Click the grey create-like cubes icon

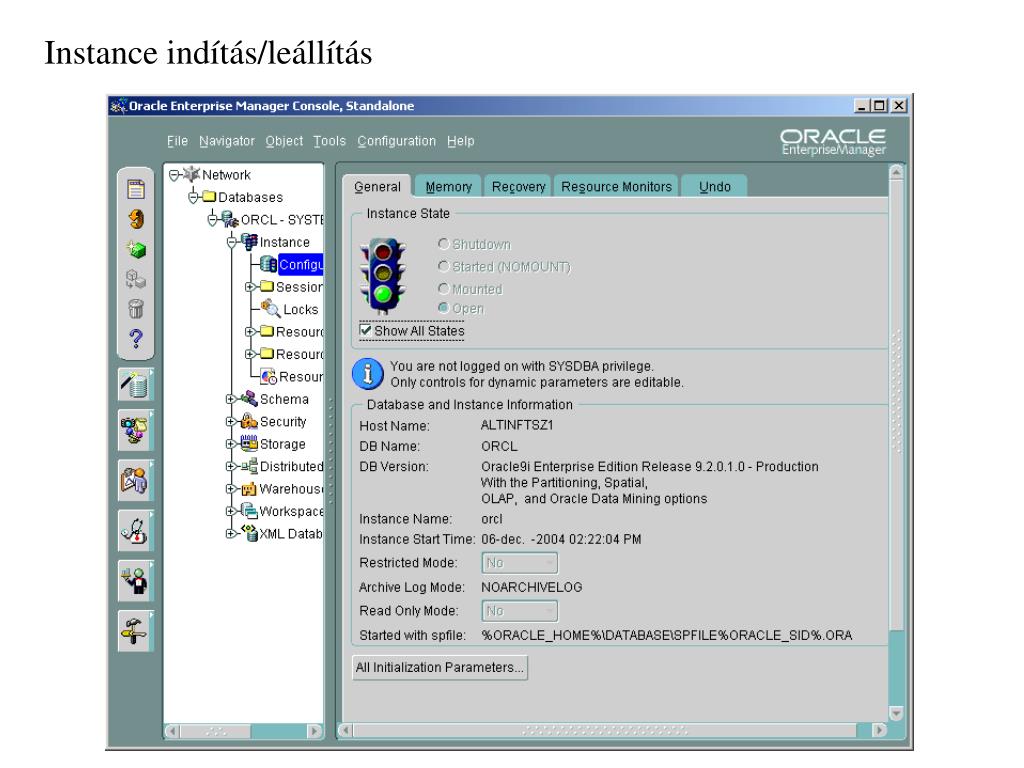pos(136,279)
